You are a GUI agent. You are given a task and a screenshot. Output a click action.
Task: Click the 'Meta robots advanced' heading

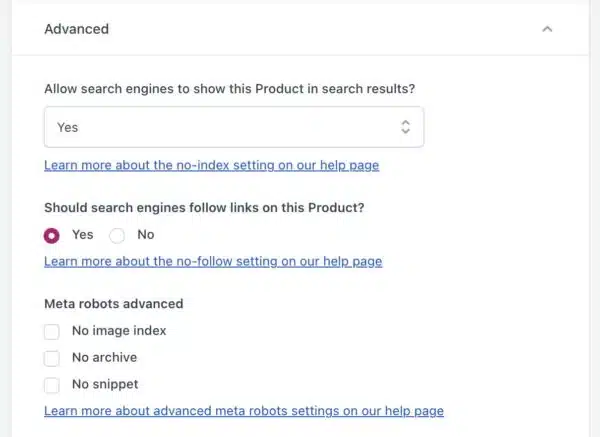tap(113, 303)
